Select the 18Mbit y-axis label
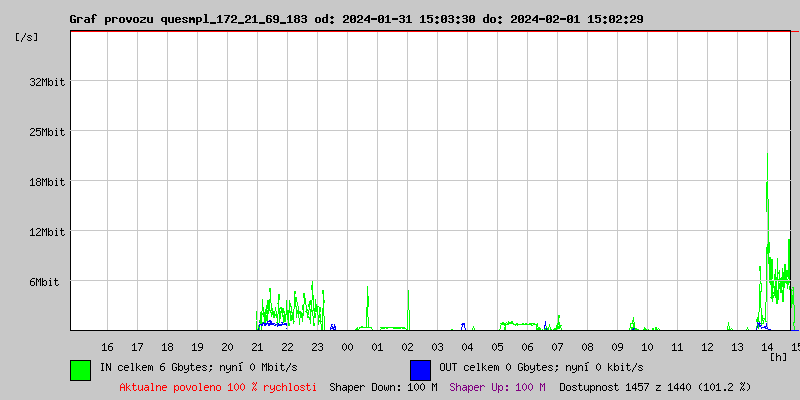Viewport: 800px width, 400px height. click(x=47, y=182)
